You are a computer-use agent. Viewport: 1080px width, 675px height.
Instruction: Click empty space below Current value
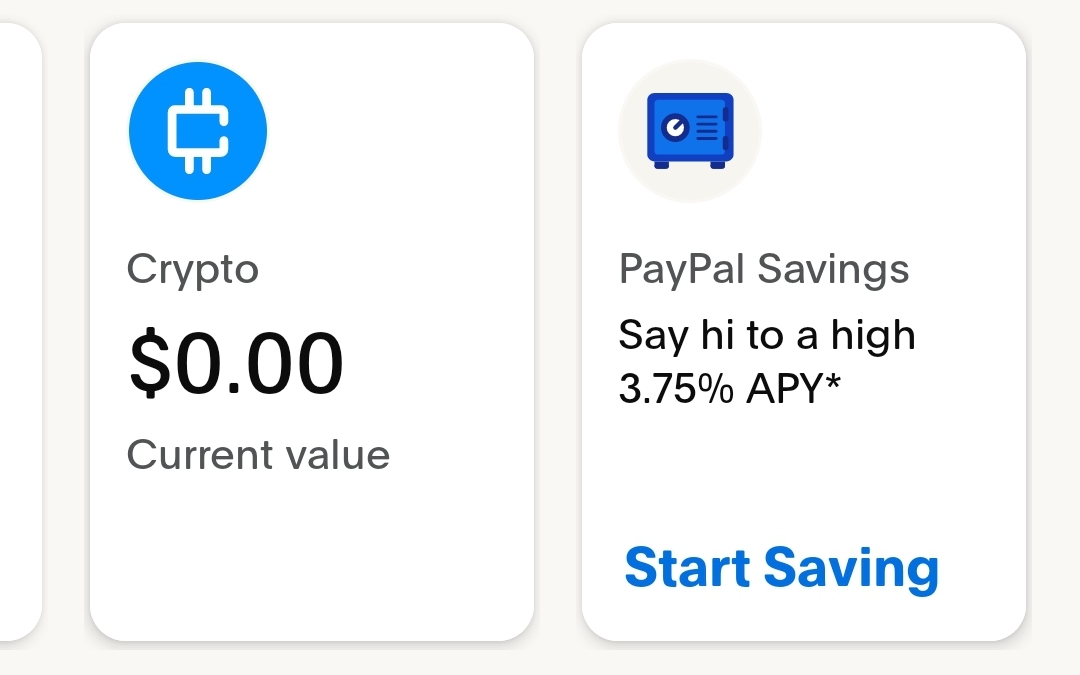(312, 551)
